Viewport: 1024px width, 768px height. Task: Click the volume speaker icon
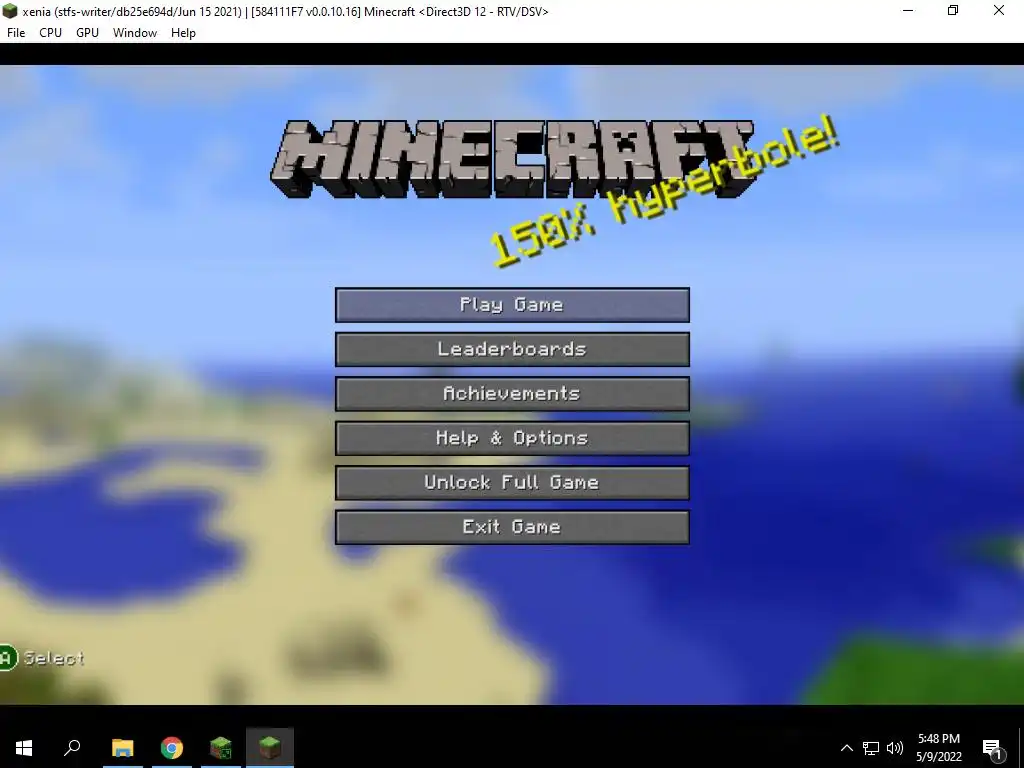(x=895, y=748)
